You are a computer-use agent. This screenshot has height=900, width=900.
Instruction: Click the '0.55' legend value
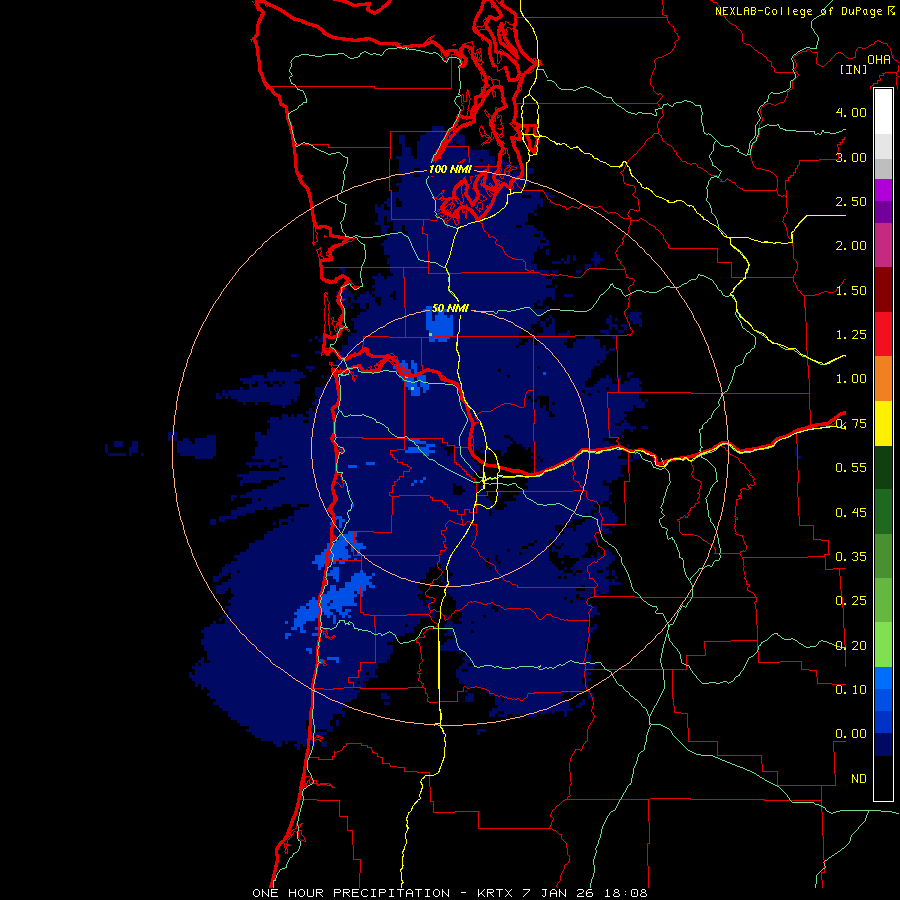(851, 468)
